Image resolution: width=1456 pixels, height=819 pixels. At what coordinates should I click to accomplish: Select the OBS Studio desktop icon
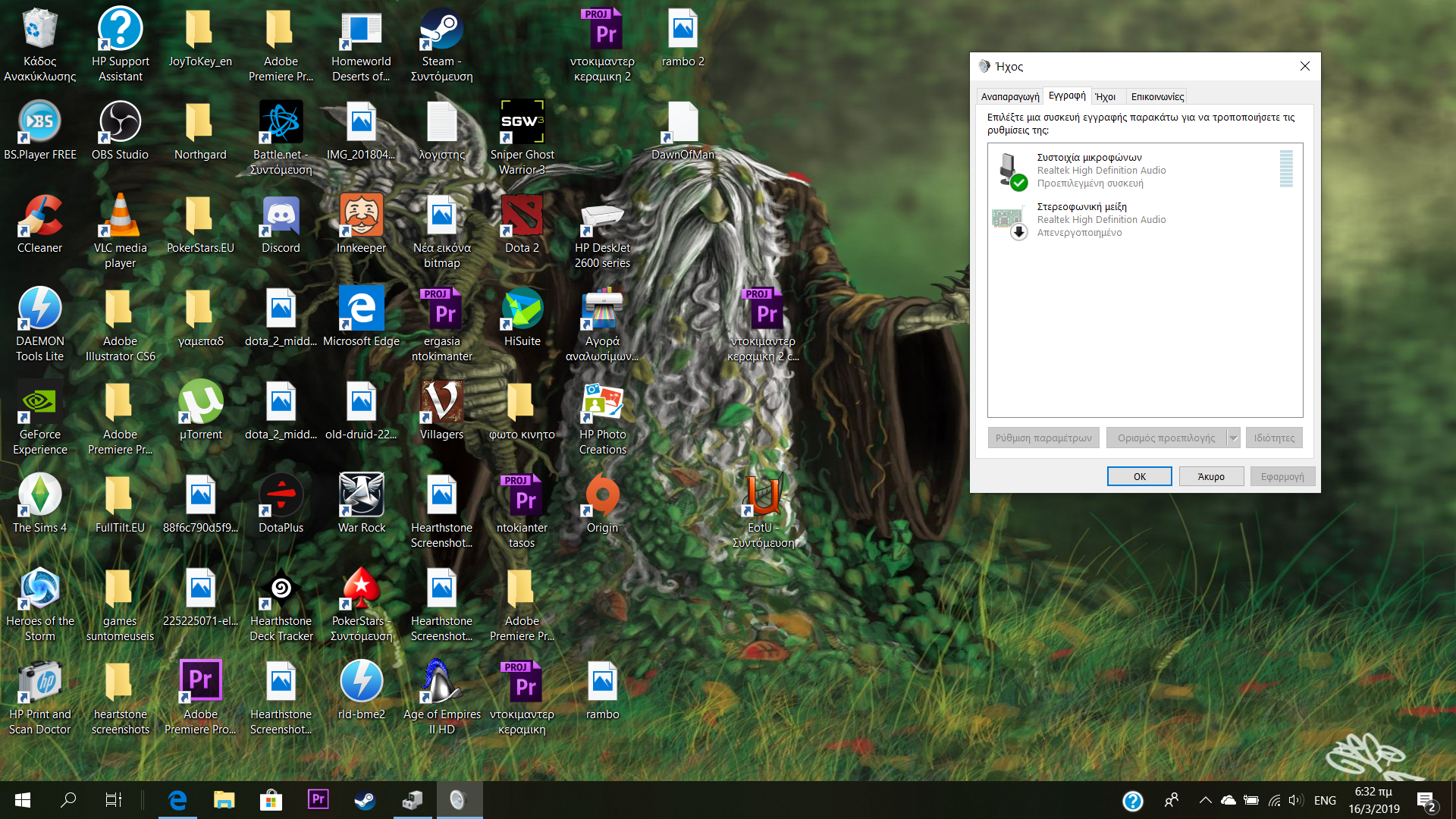120,131
